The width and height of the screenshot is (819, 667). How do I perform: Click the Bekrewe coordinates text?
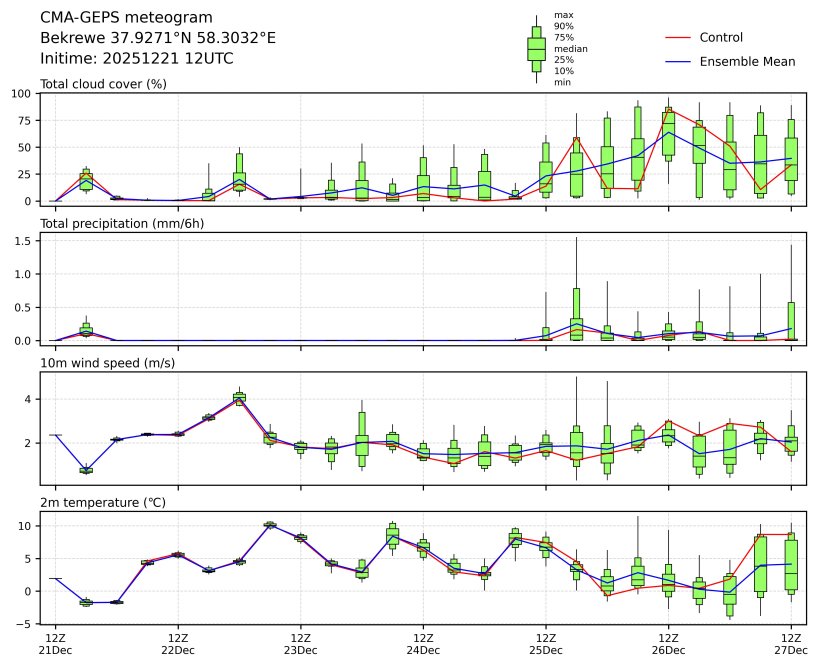point(158,38)
